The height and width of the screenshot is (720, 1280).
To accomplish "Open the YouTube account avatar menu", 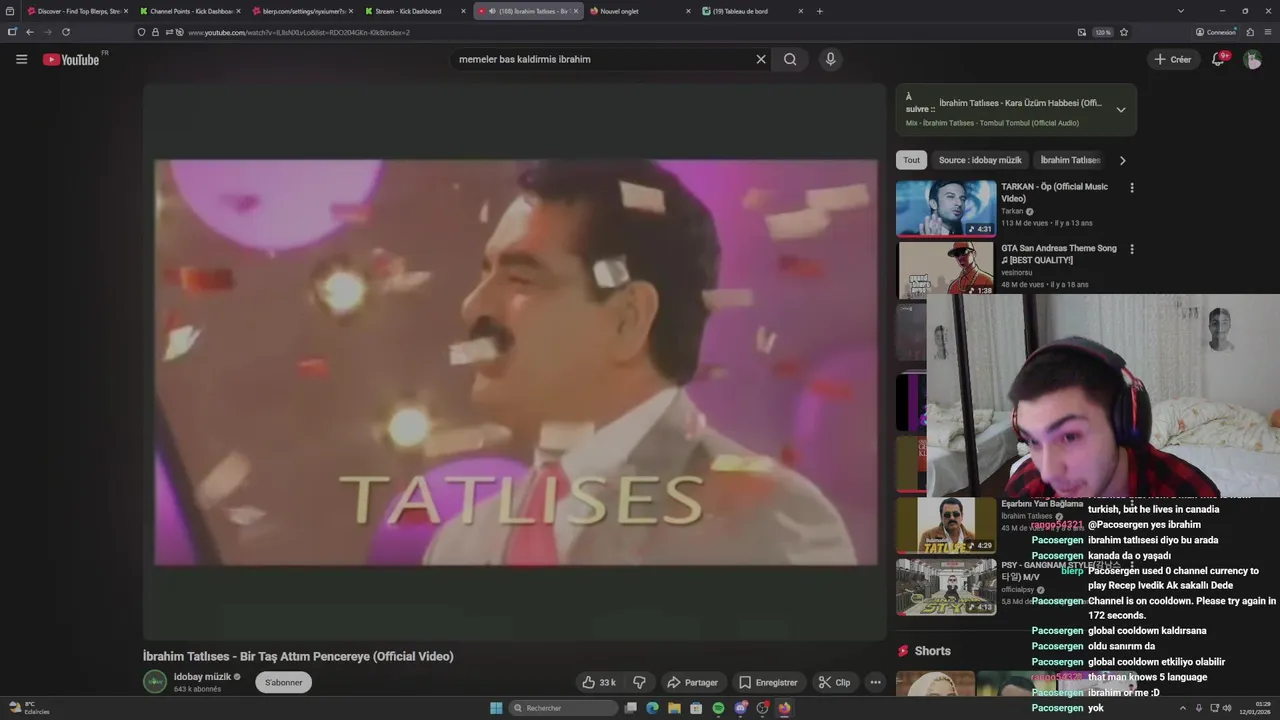I will pos(1252,59).
